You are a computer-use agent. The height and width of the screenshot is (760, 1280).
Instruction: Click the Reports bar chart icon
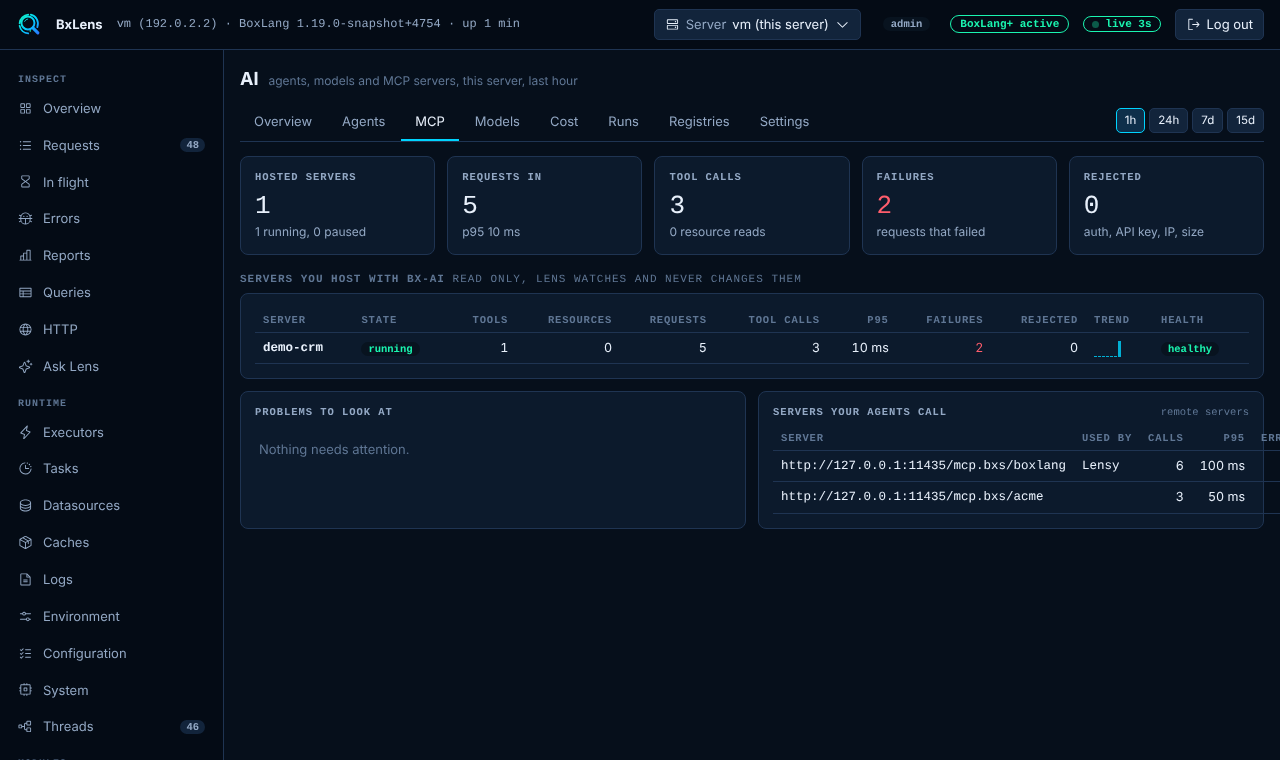click(25, 255)
